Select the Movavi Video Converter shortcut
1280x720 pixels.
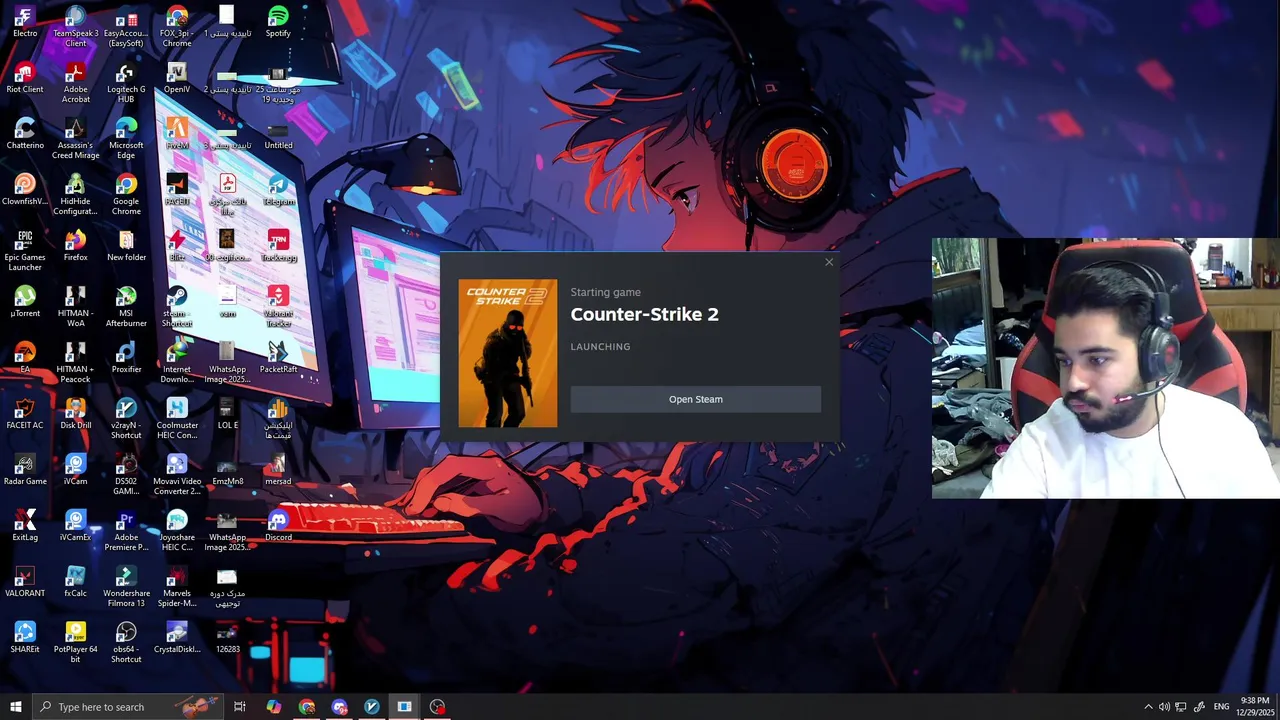pos(176,475)
